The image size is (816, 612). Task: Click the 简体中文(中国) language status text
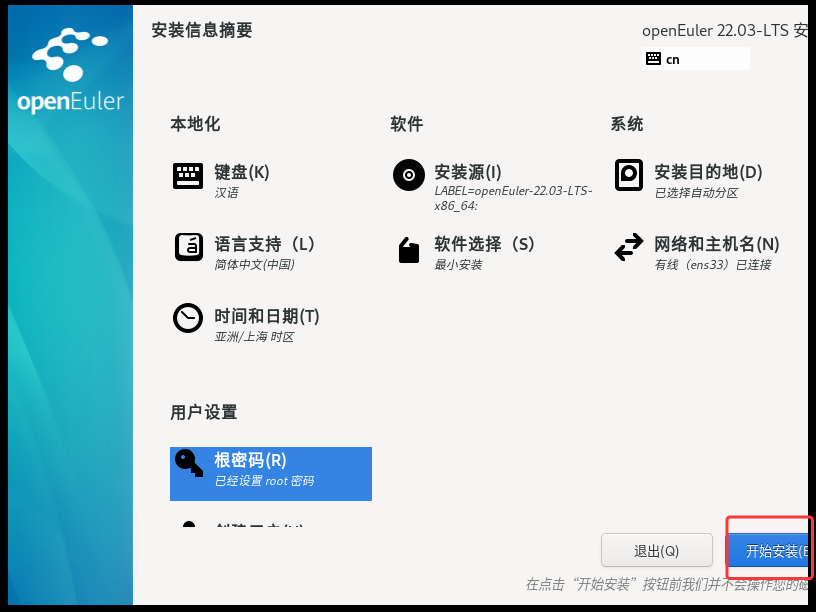pyautogui.click(x=254, y=265)
